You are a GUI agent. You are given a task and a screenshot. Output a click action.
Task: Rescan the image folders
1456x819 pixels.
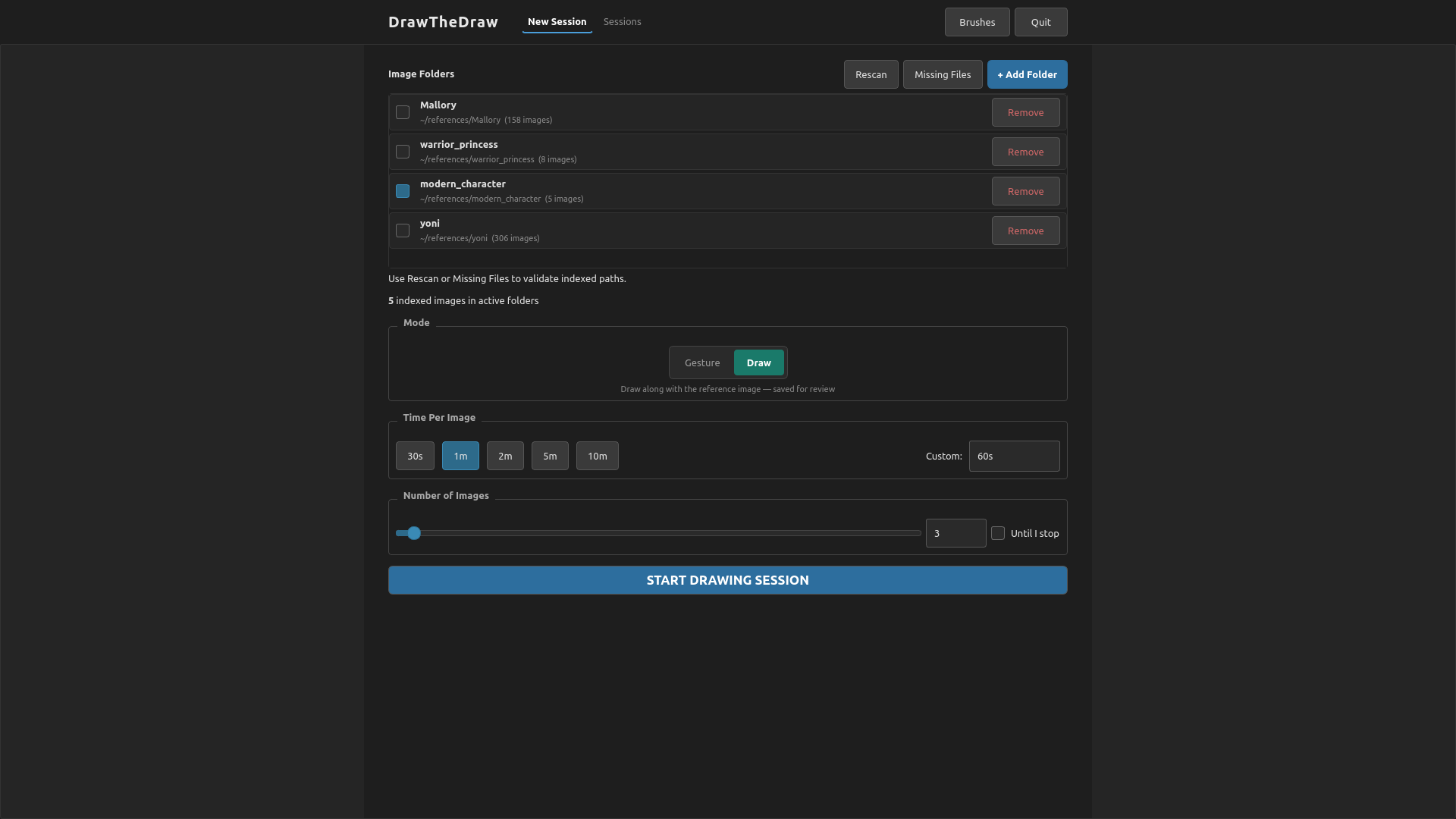[x=871, y=74]
